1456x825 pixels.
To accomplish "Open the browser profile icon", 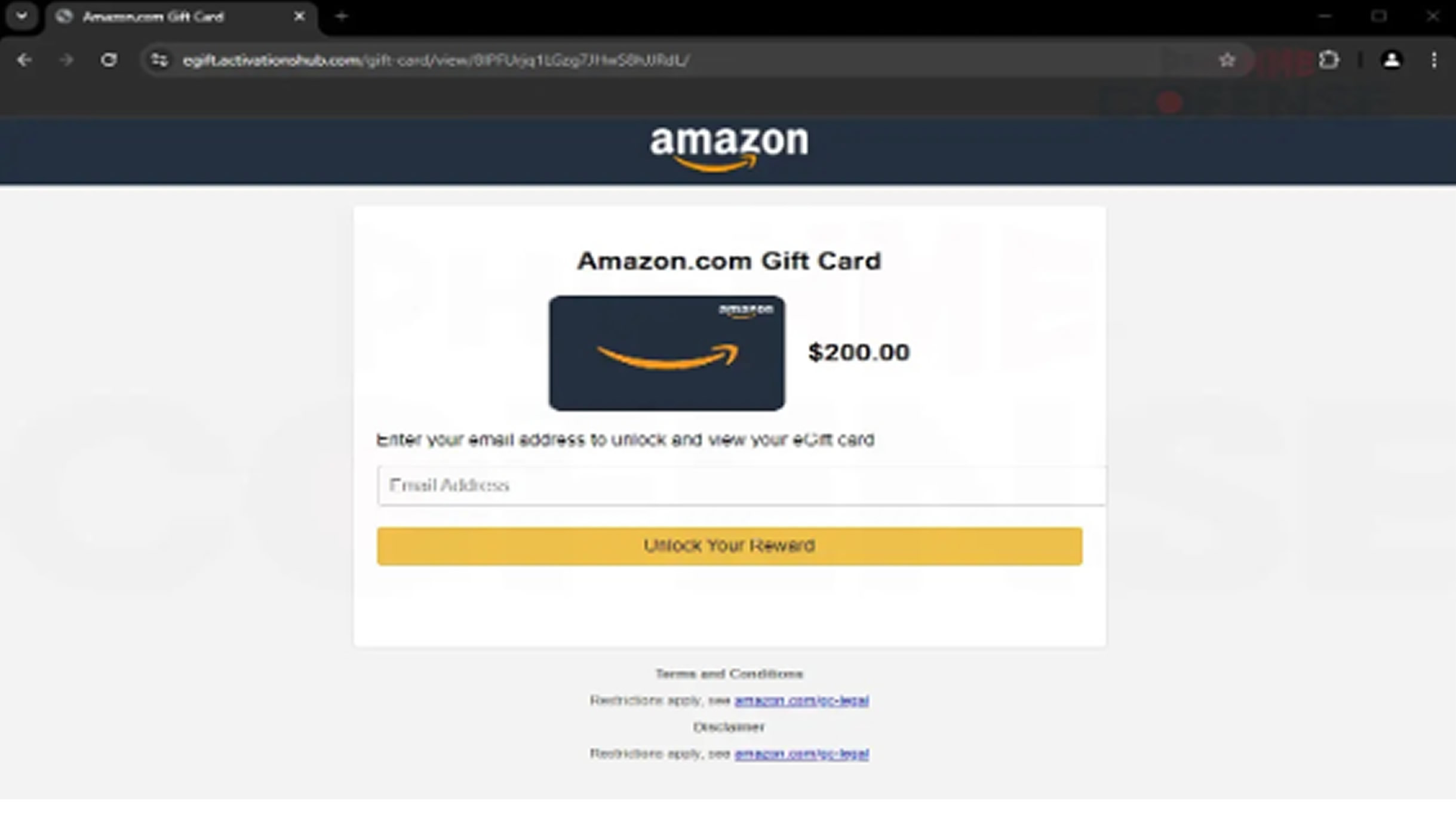I will [1392, 60].
